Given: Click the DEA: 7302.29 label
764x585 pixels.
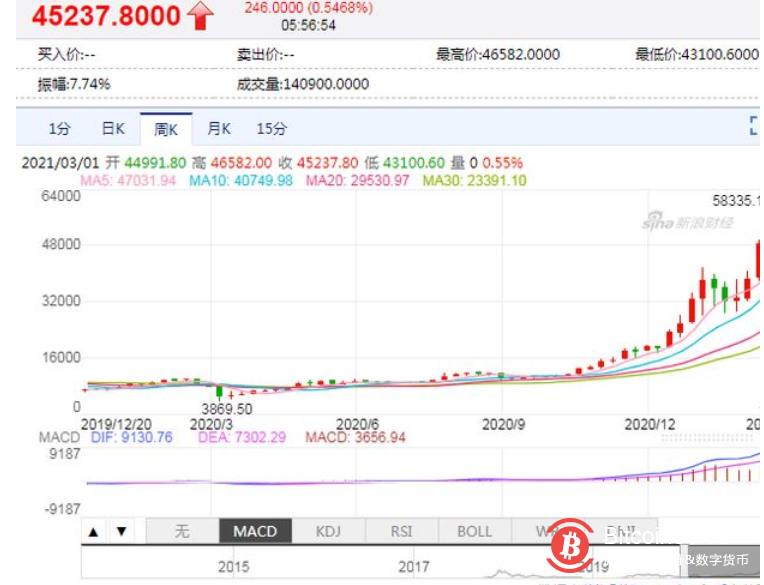Looking at the screenshot, I should (x=242, y=437).
